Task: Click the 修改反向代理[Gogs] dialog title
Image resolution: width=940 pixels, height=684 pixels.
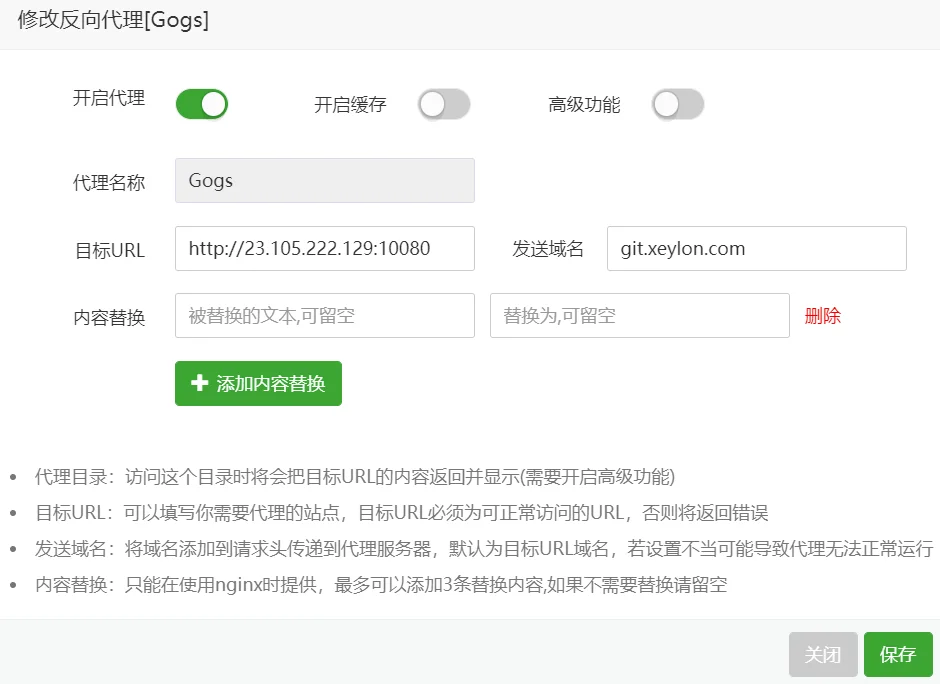Action: tap(113, 20)
